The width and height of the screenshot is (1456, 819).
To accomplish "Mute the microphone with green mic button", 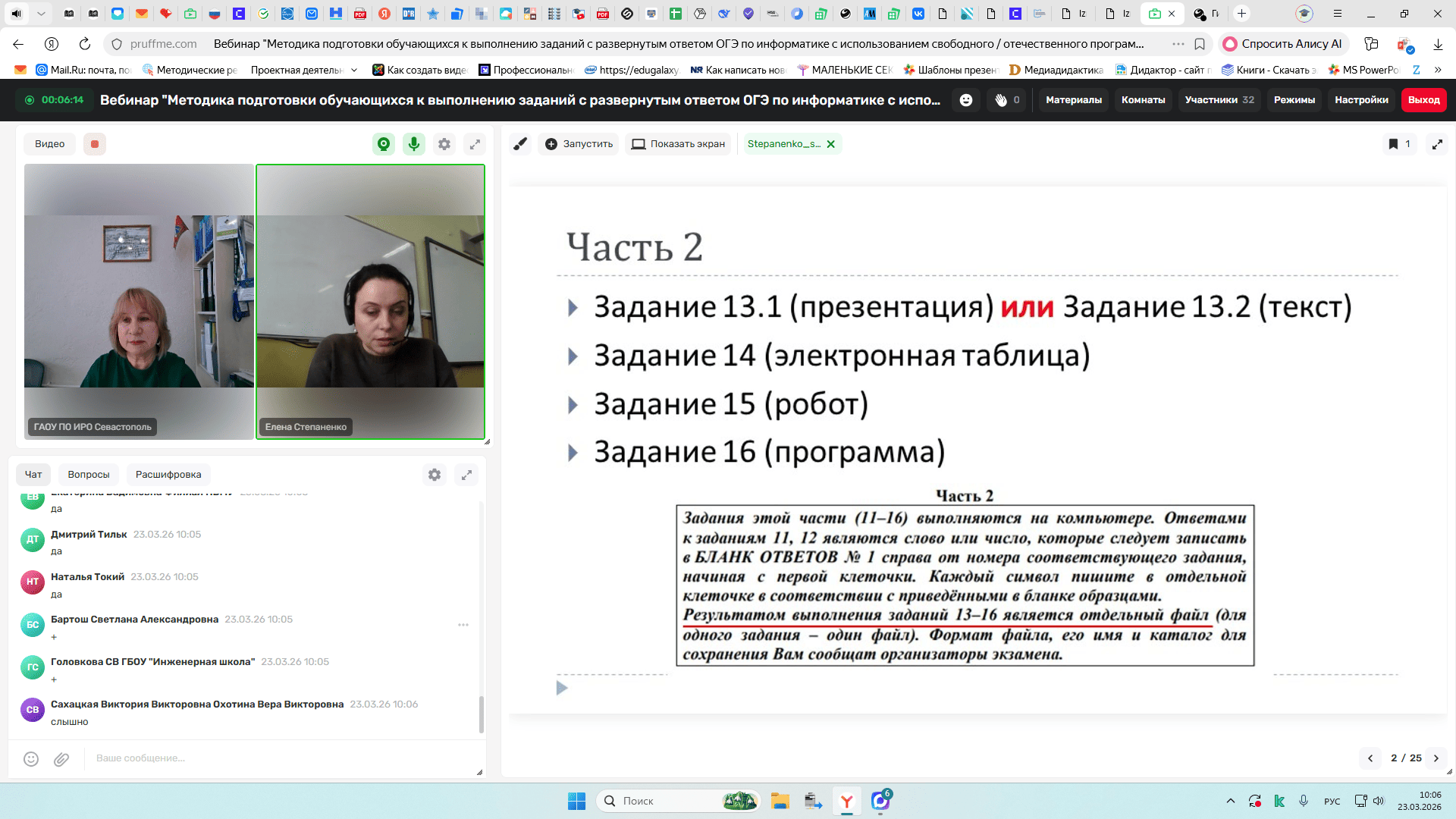I will pos(414,144).
